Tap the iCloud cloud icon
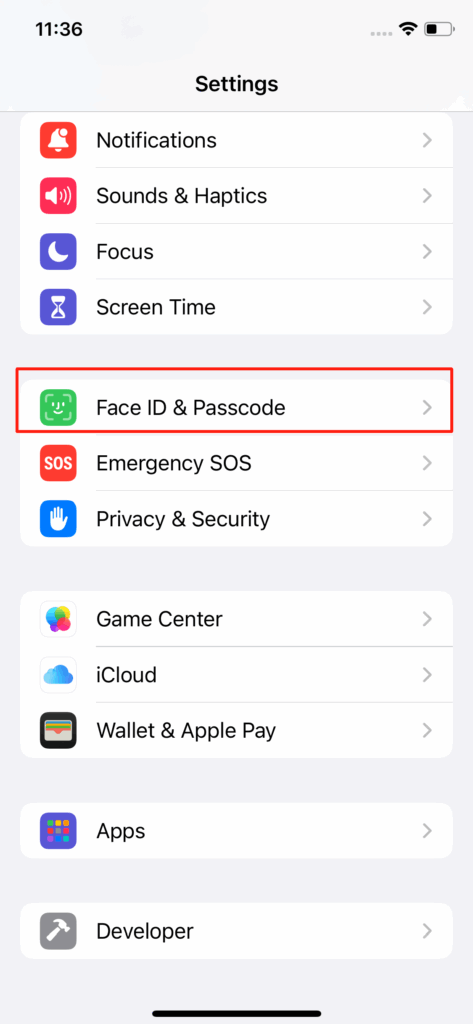 [58, 675]
